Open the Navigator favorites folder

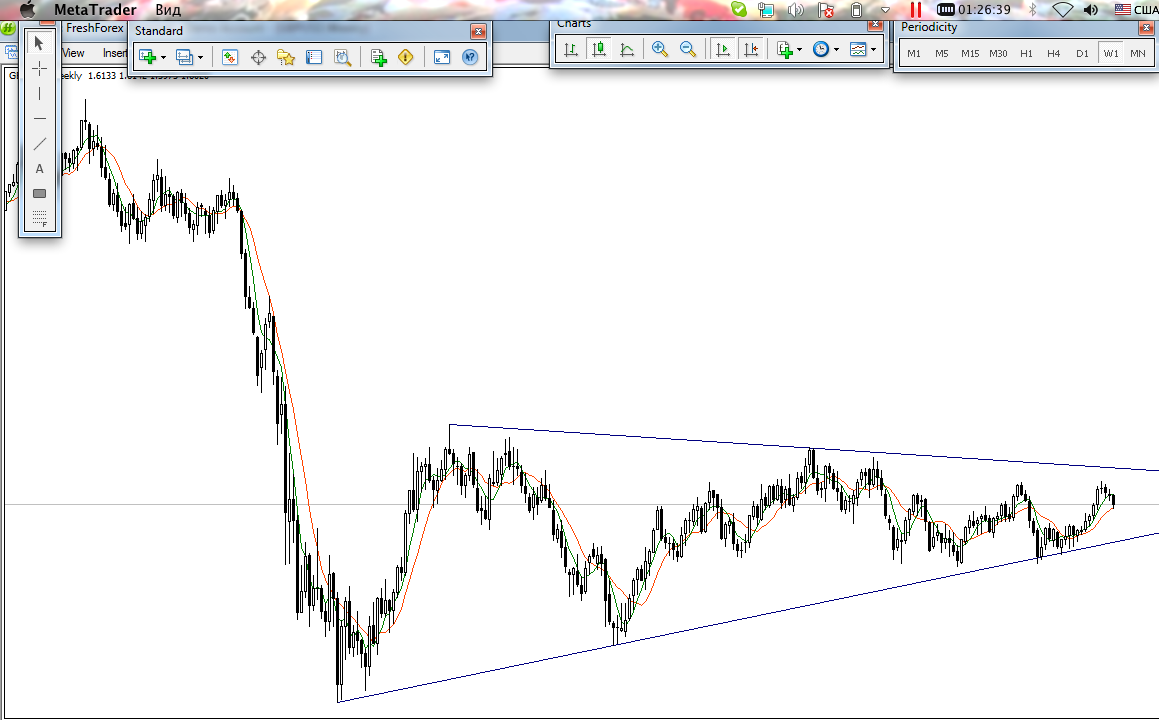[286, 57]
